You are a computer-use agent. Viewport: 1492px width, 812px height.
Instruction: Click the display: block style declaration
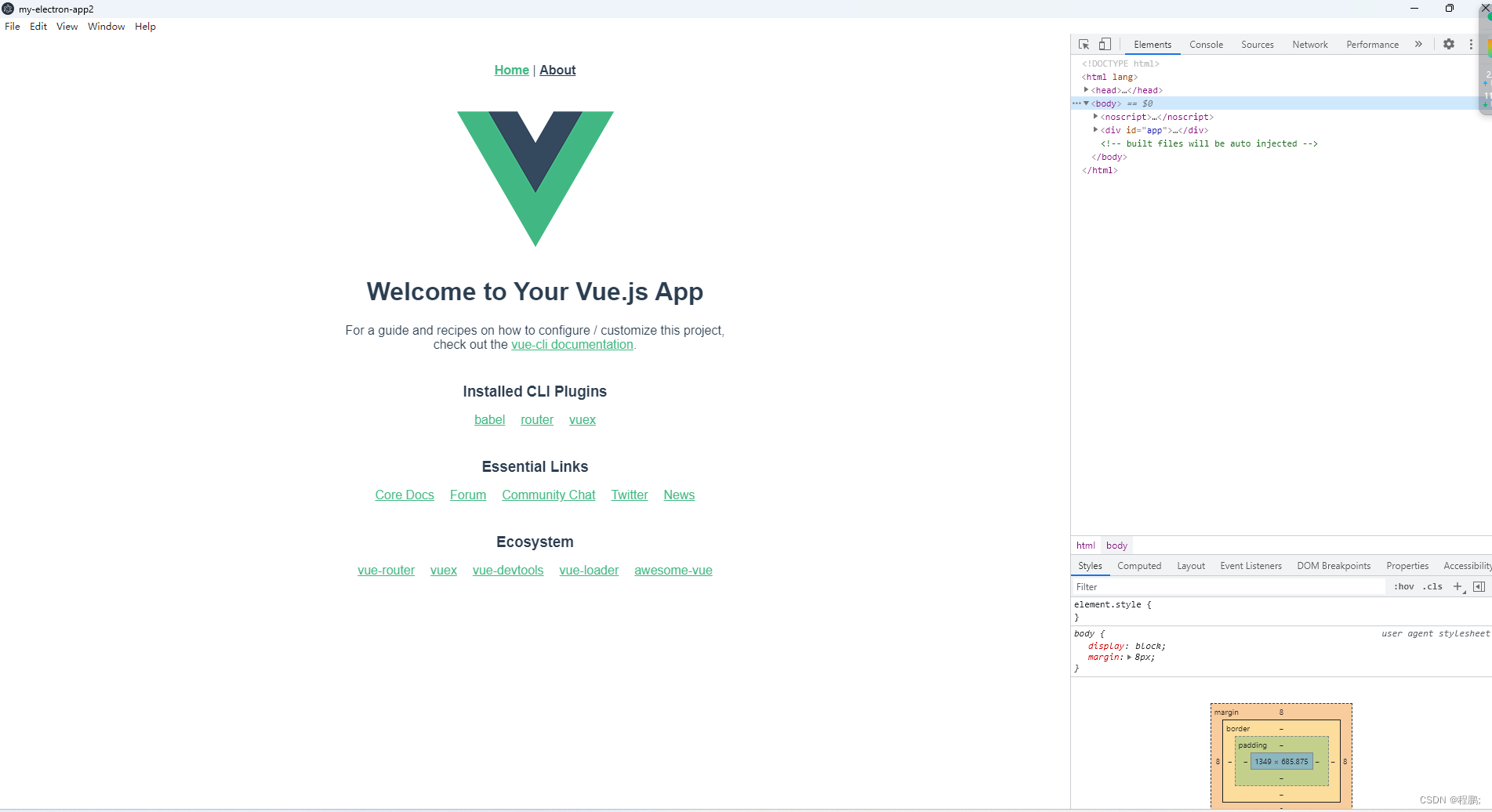tap(1127, 647)
